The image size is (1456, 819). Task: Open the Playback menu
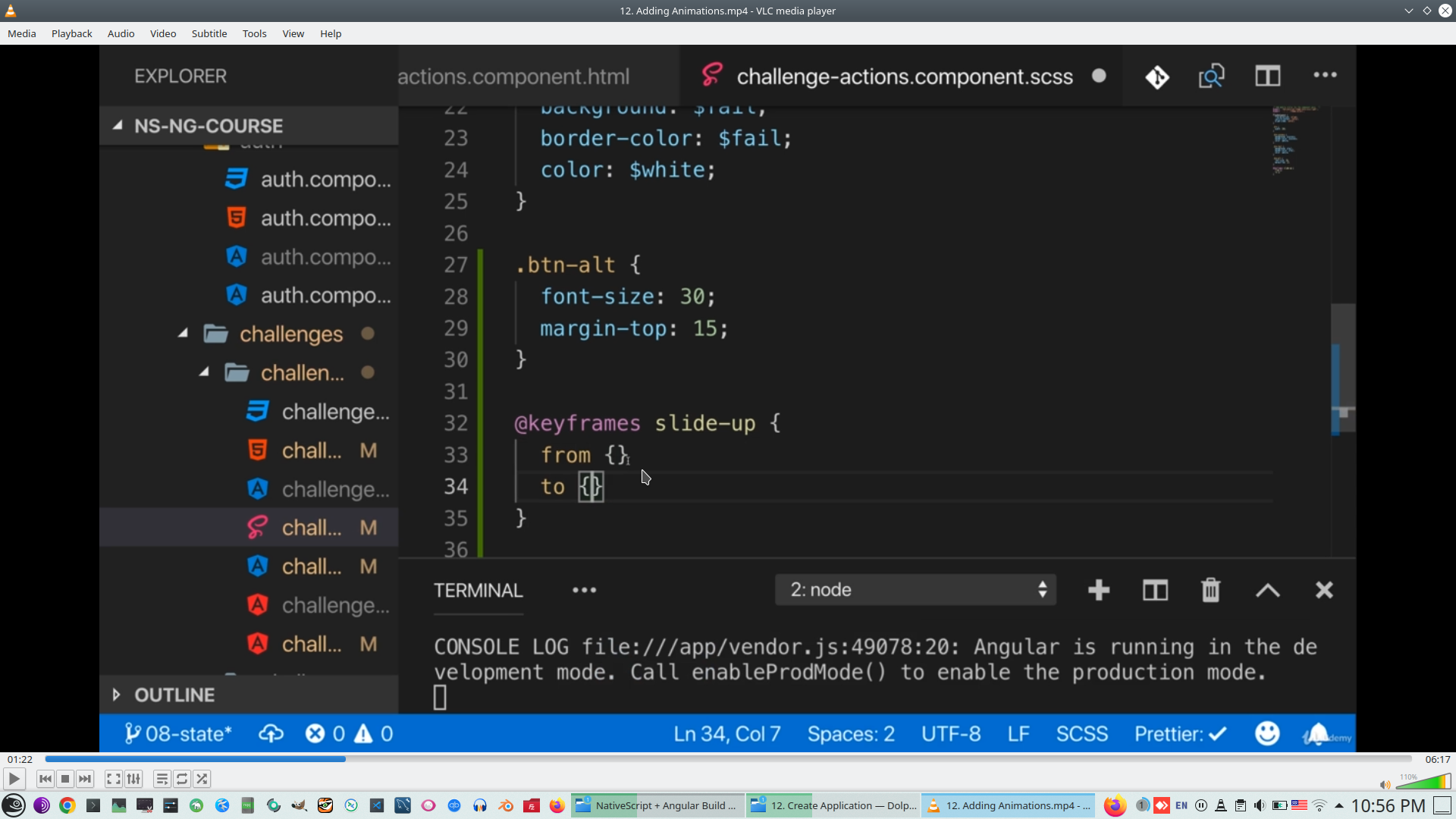[71, 33]
